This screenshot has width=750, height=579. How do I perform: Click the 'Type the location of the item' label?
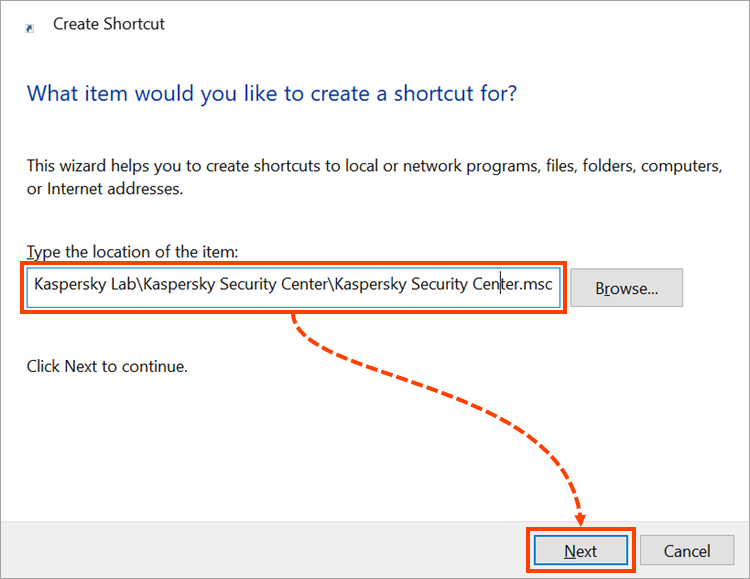click(133, 252)
